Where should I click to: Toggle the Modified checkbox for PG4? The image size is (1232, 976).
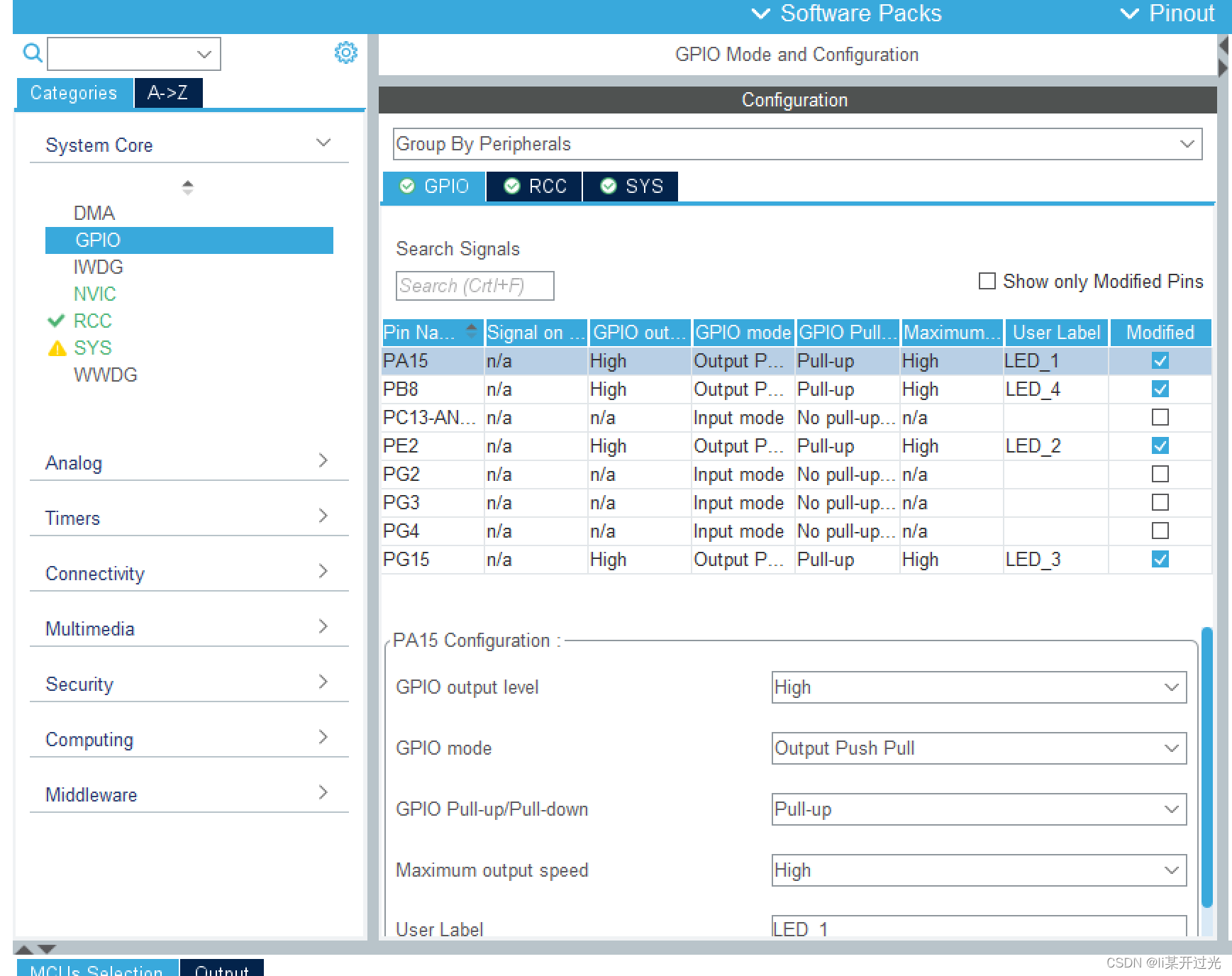click(1160, 531)
